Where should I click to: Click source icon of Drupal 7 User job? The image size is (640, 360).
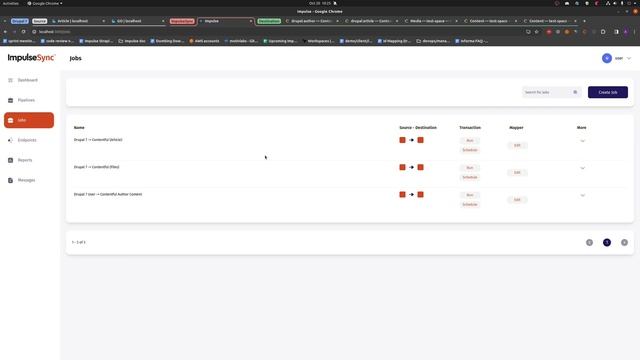[x=402, y=195]
